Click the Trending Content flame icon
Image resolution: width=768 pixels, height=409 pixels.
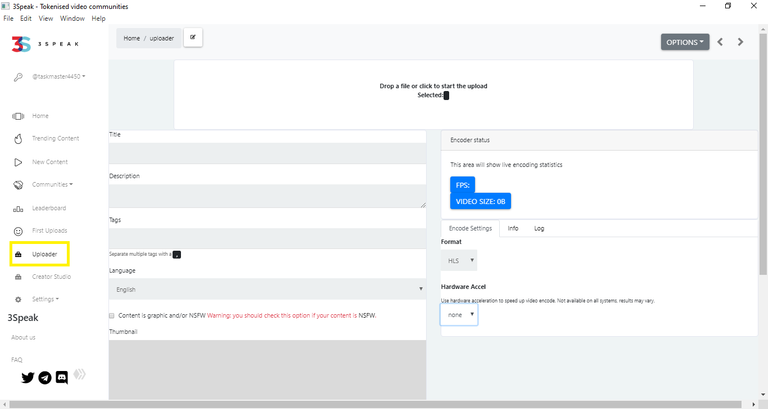[18, 139]
